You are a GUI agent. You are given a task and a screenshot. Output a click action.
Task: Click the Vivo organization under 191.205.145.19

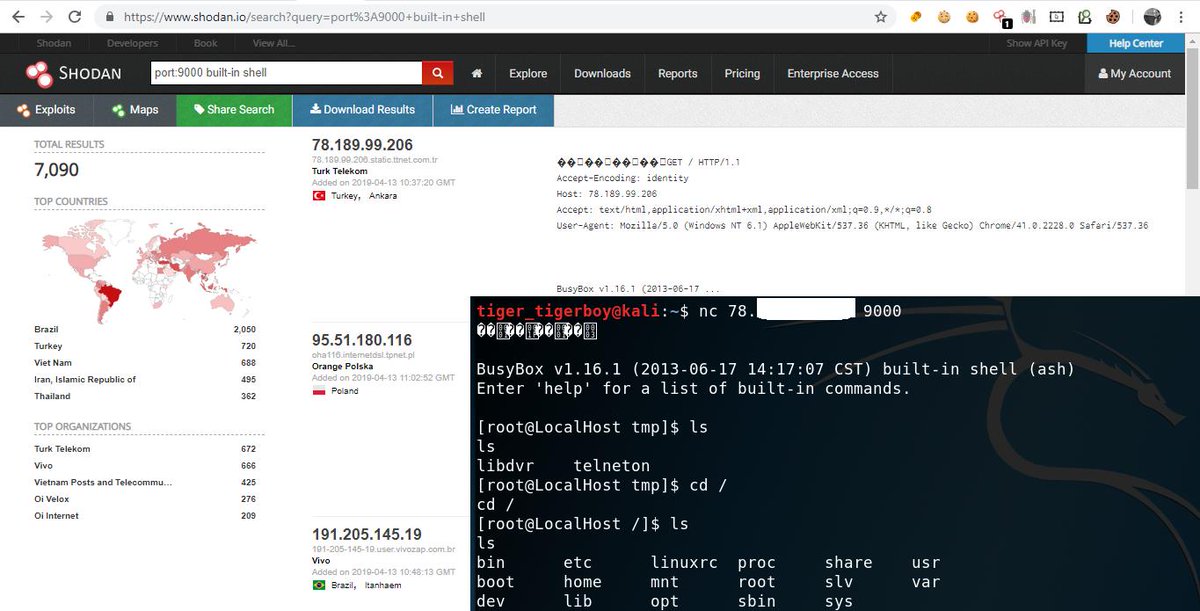[321, 562]
